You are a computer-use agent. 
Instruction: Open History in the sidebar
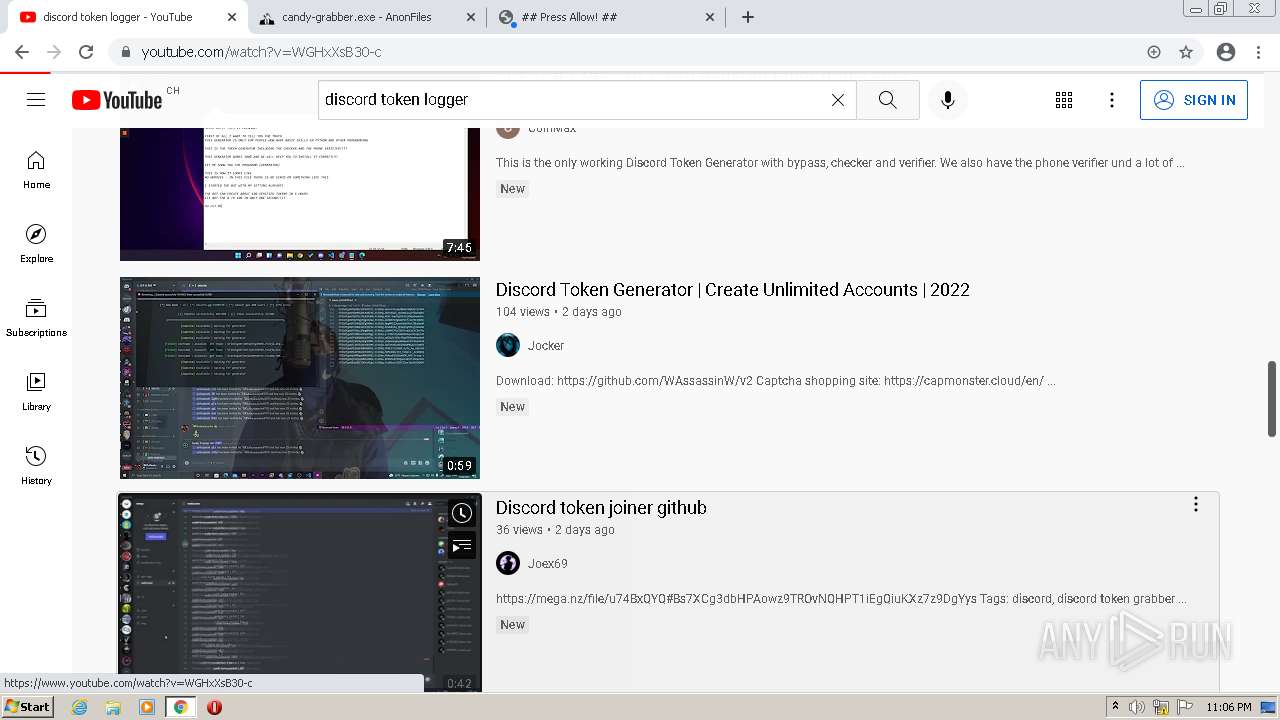(36, 466)
